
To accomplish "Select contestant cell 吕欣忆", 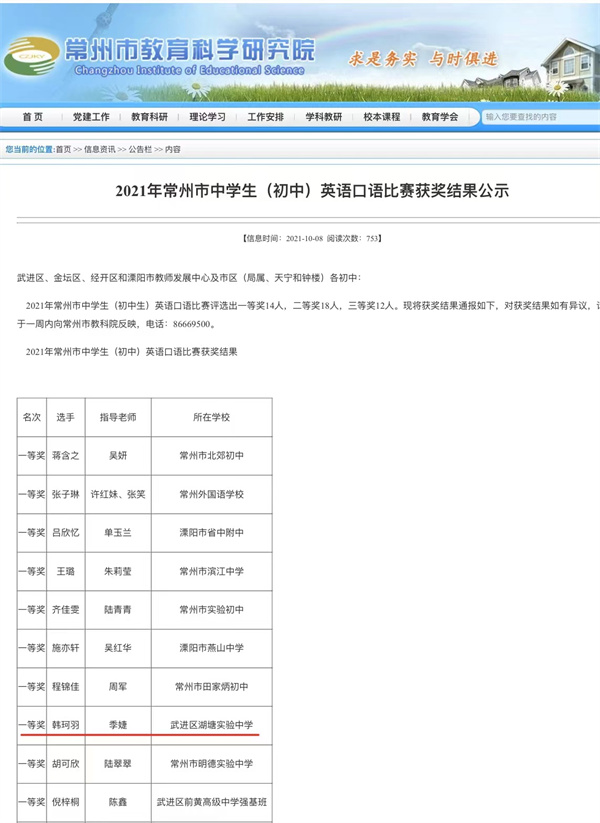I will pos(66,533).
